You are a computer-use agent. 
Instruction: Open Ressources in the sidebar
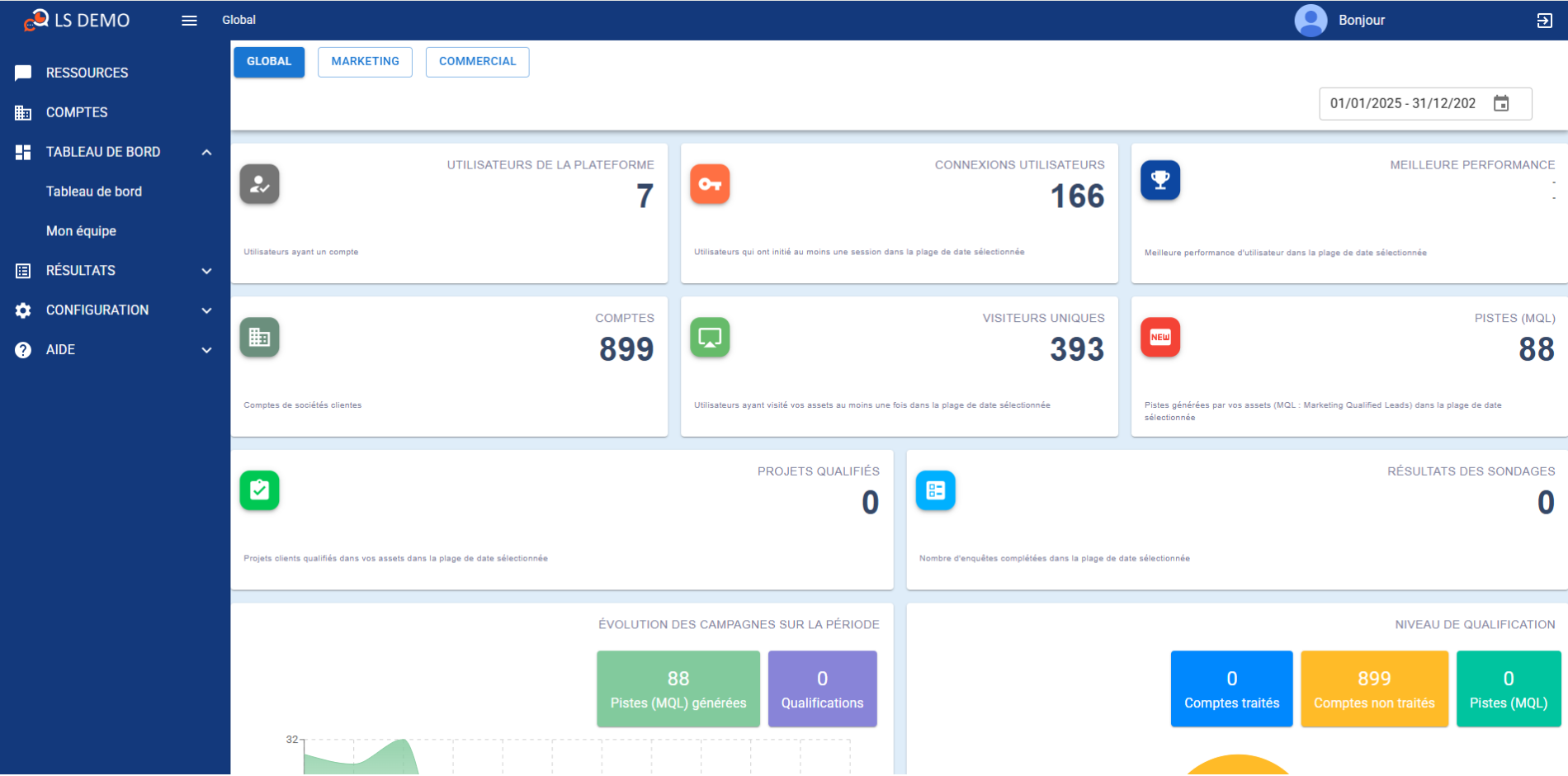point(115,73)
